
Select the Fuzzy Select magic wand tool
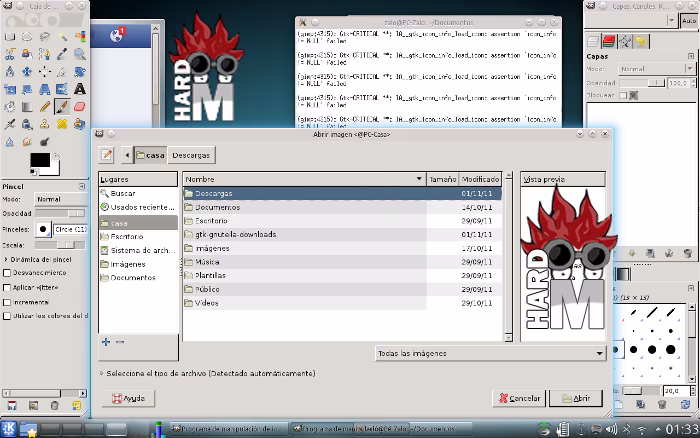(x=62, y=37)
